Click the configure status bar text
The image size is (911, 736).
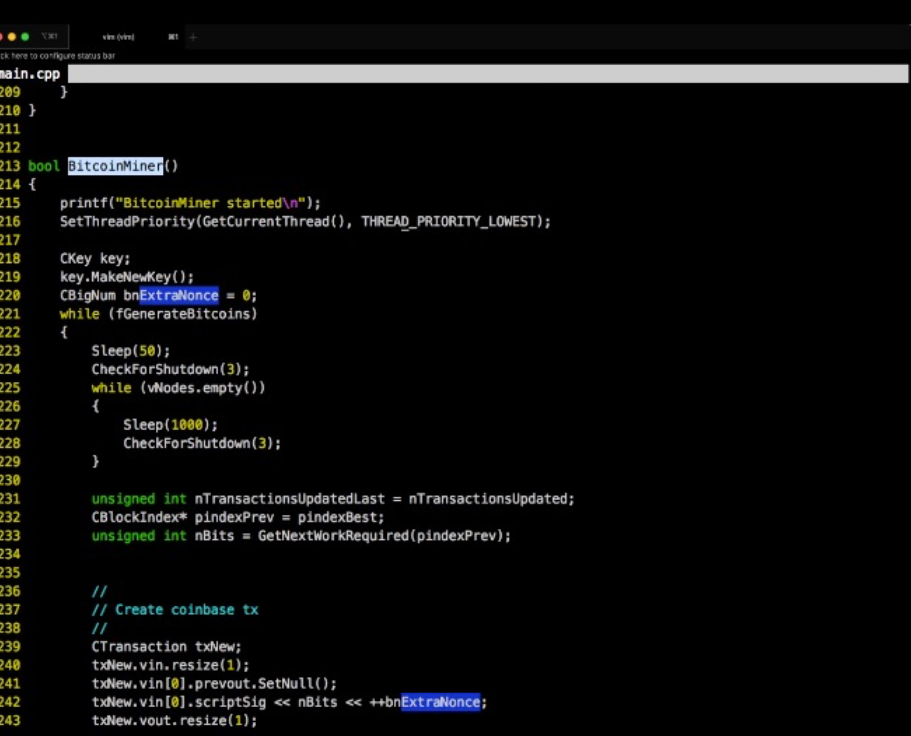pyautogui.click(x=56, y=56)
